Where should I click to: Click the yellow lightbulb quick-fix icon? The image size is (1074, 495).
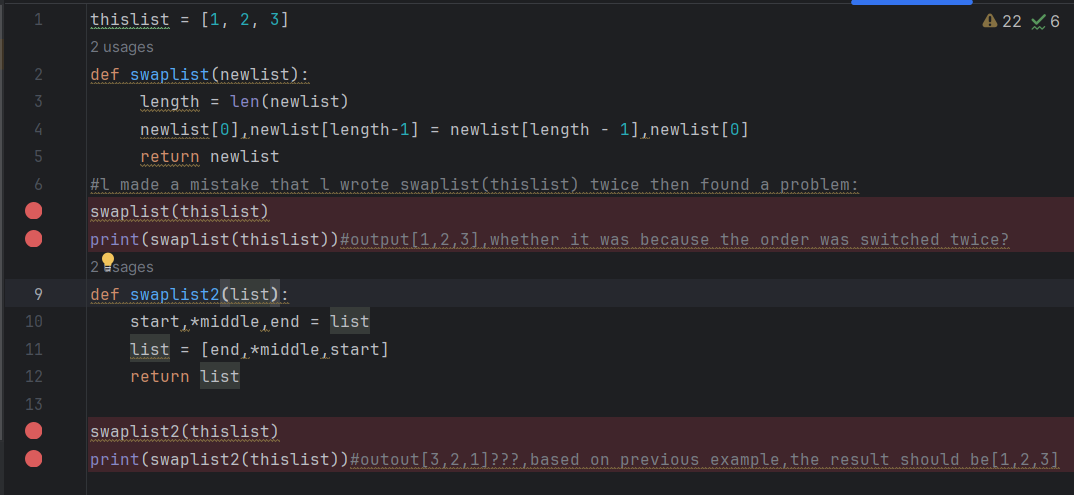[108, 261]
